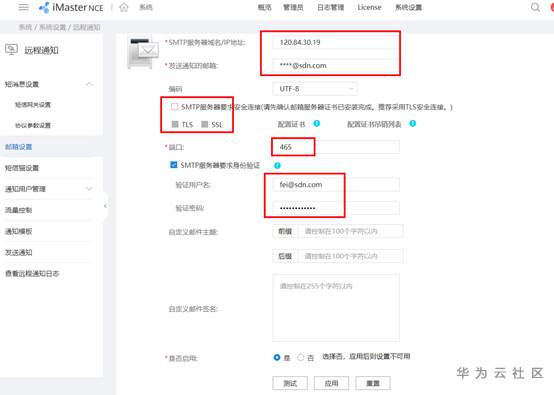The image size is (554, 395).
Task: Open the 概览 top menu
Action: 265,7
